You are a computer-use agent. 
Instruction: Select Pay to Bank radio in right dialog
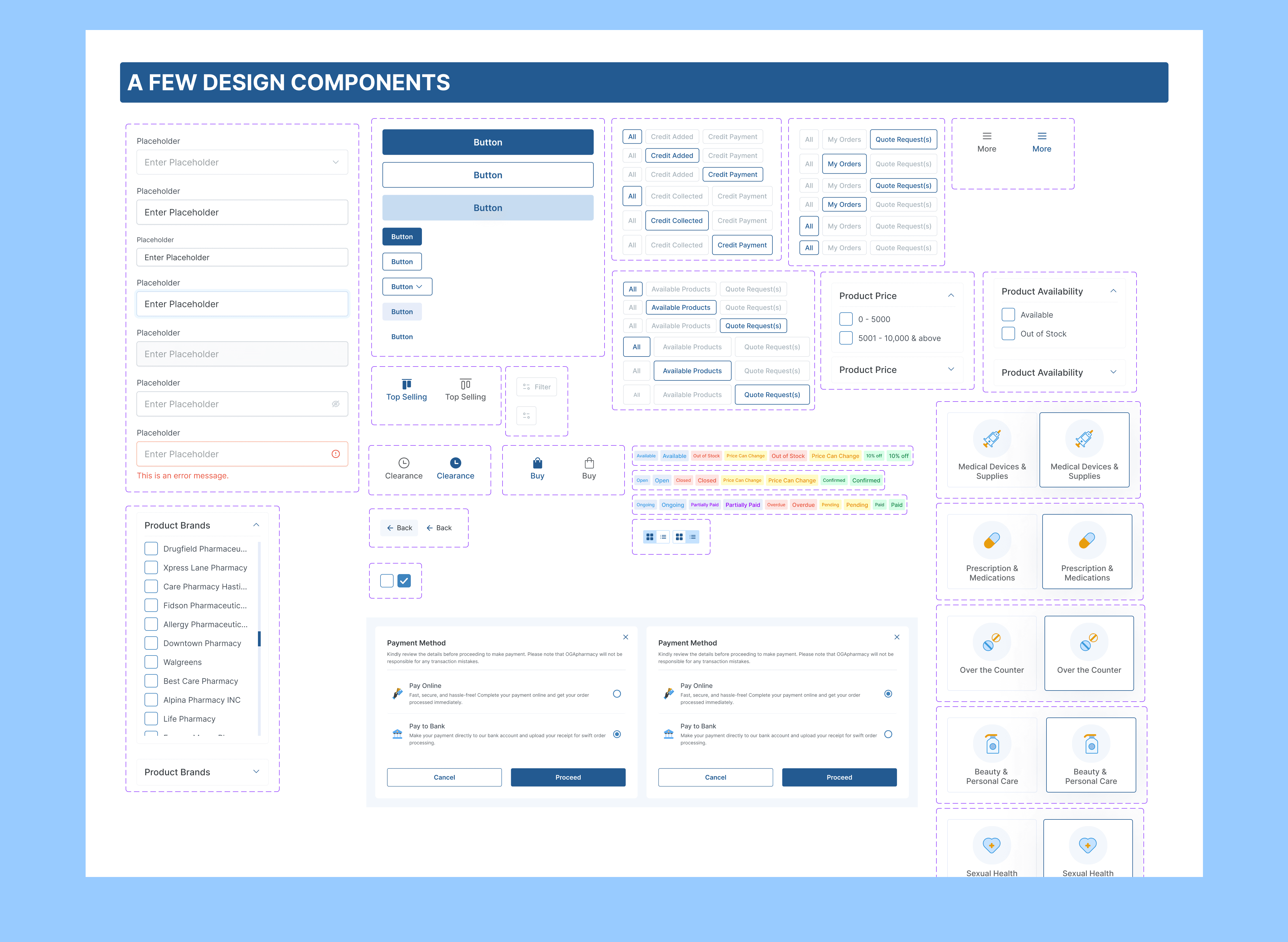click(888, 734)
